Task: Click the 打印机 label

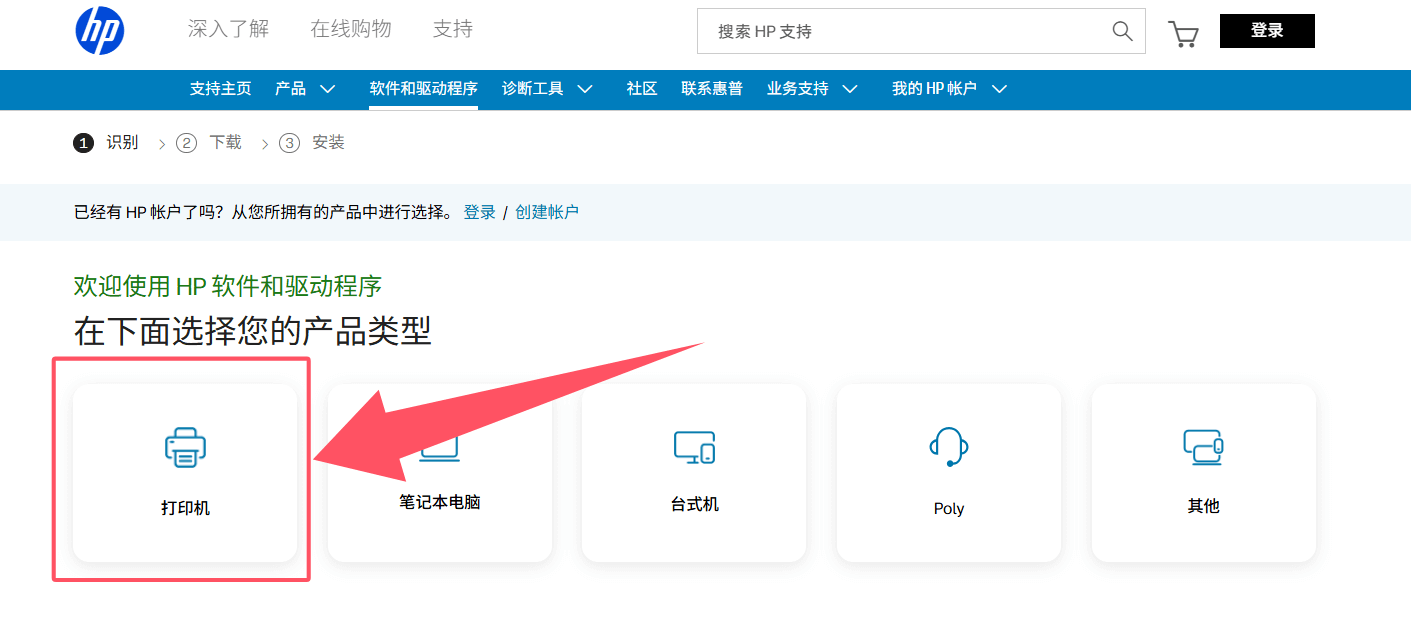Action: click(185, 508)
